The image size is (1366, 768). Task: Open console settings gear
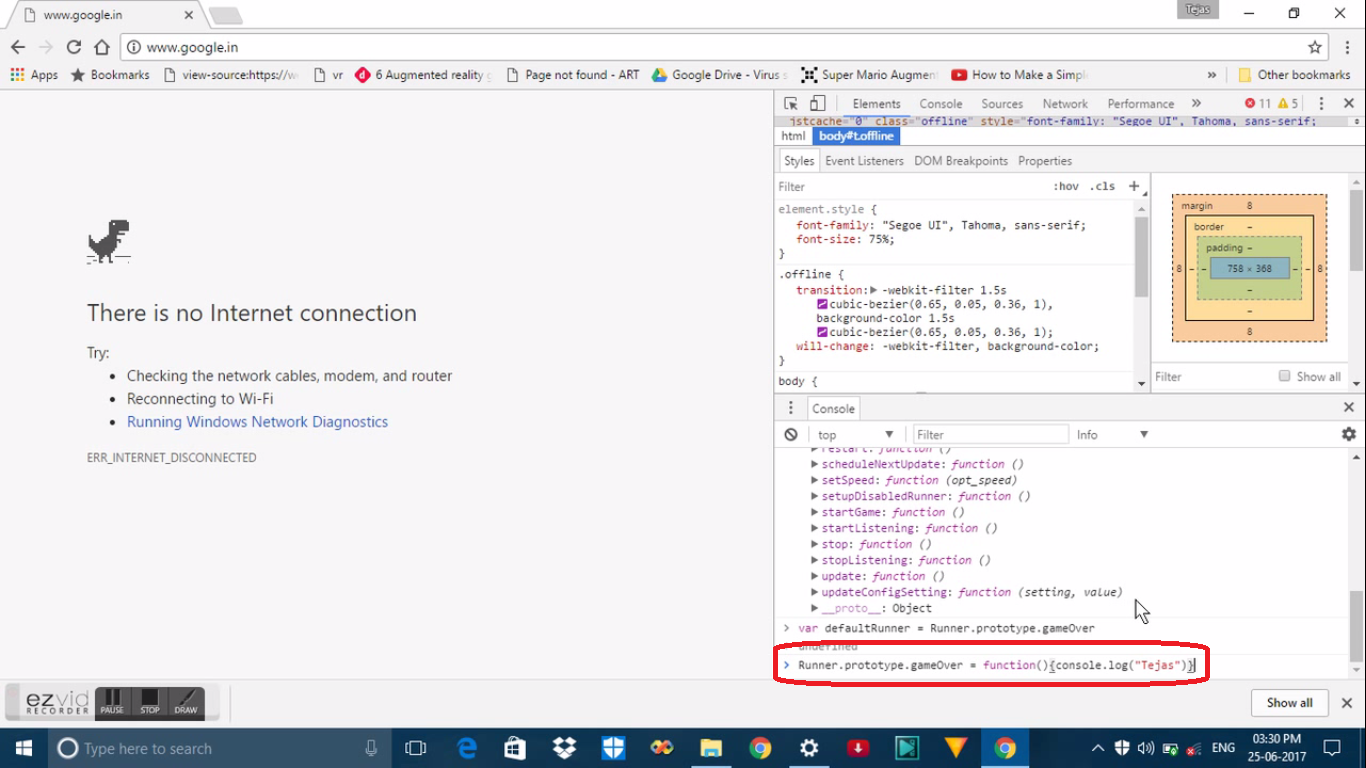pos(1348,434)
